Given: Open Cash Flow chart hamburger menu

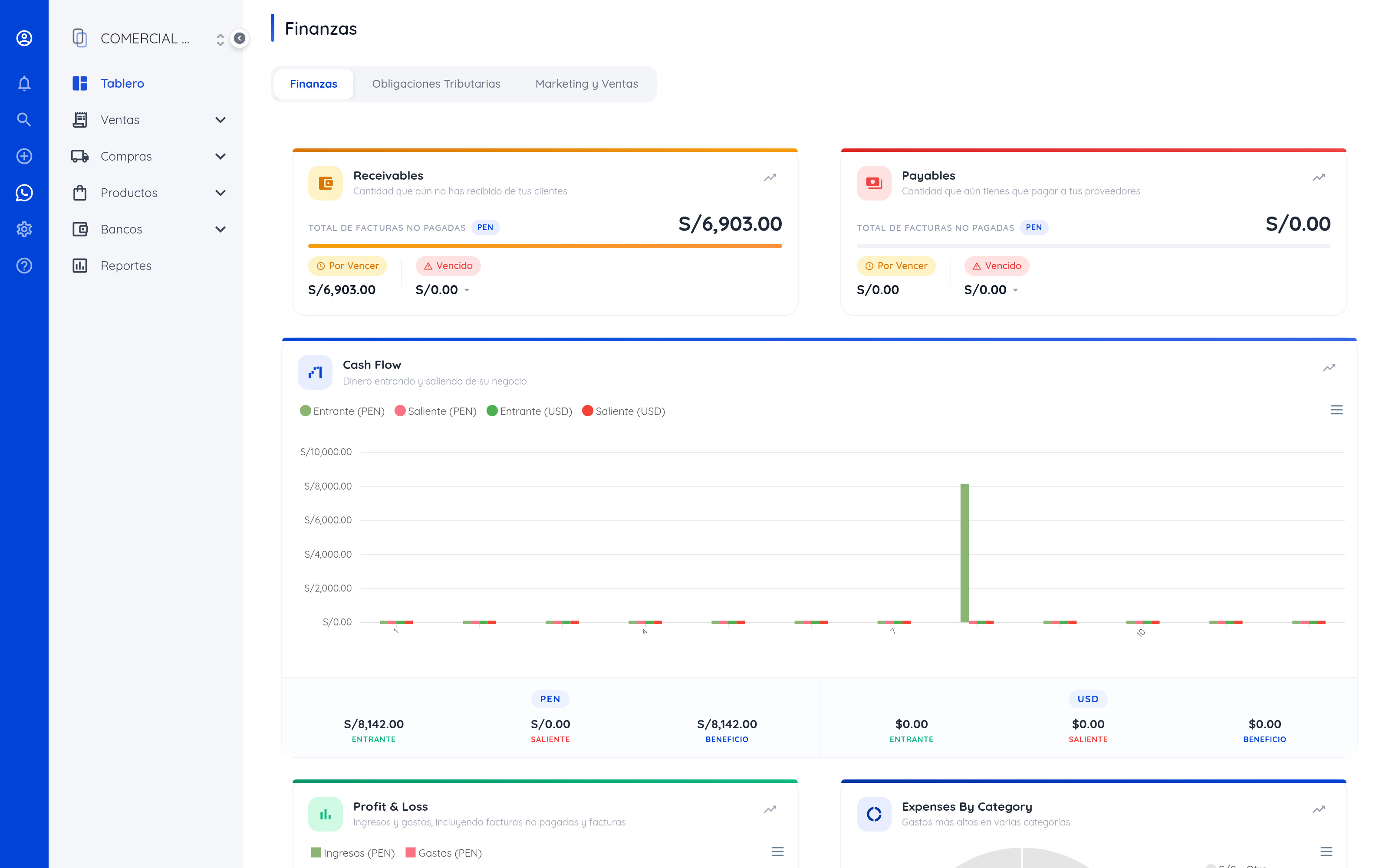Looking at the screenshot, I should pyautogui.click(x=1337, y=410).
